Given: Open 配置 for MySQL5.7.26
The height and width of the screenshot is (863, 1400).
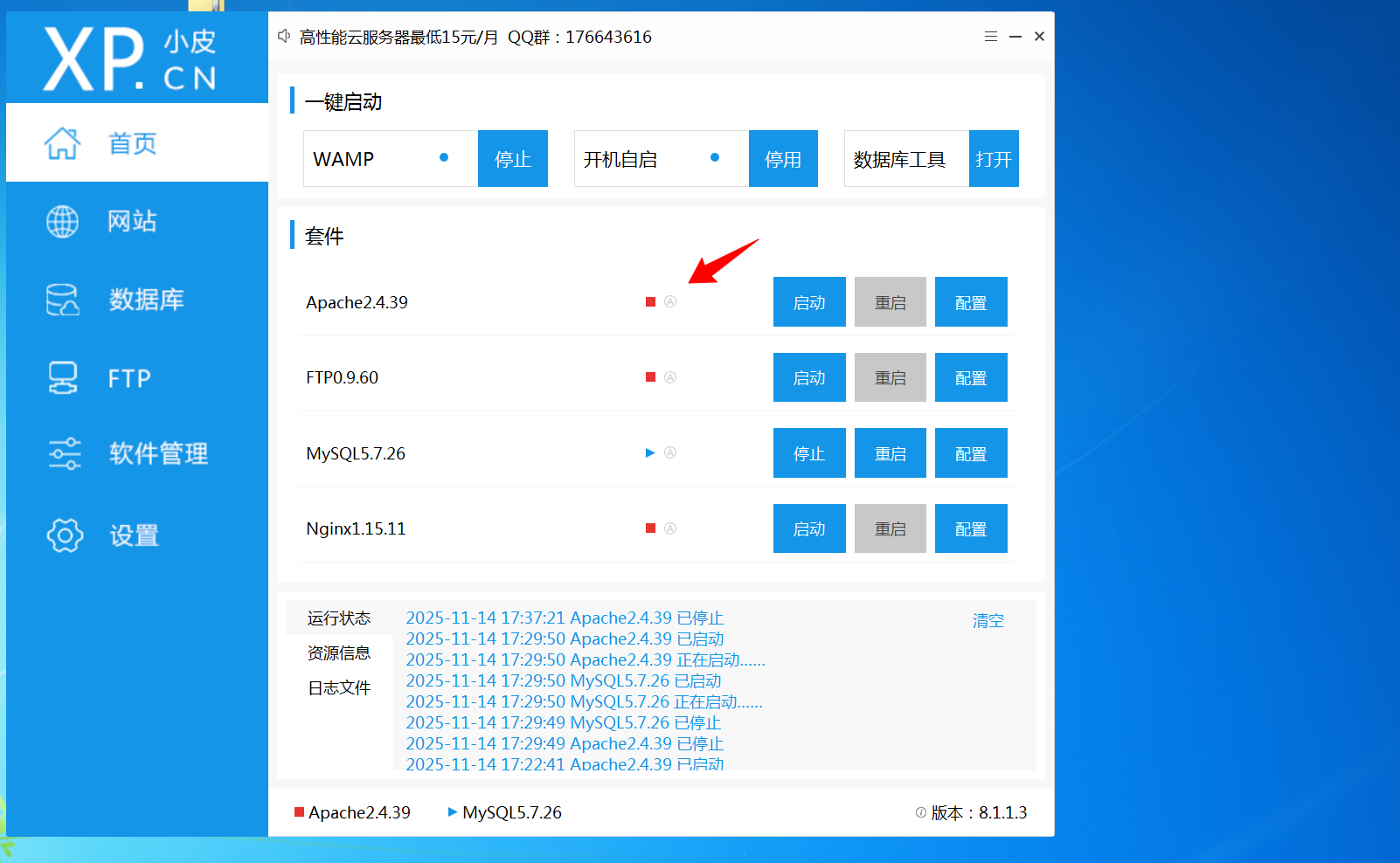Looking at the screenshot, I should click(x=971, y=453).
